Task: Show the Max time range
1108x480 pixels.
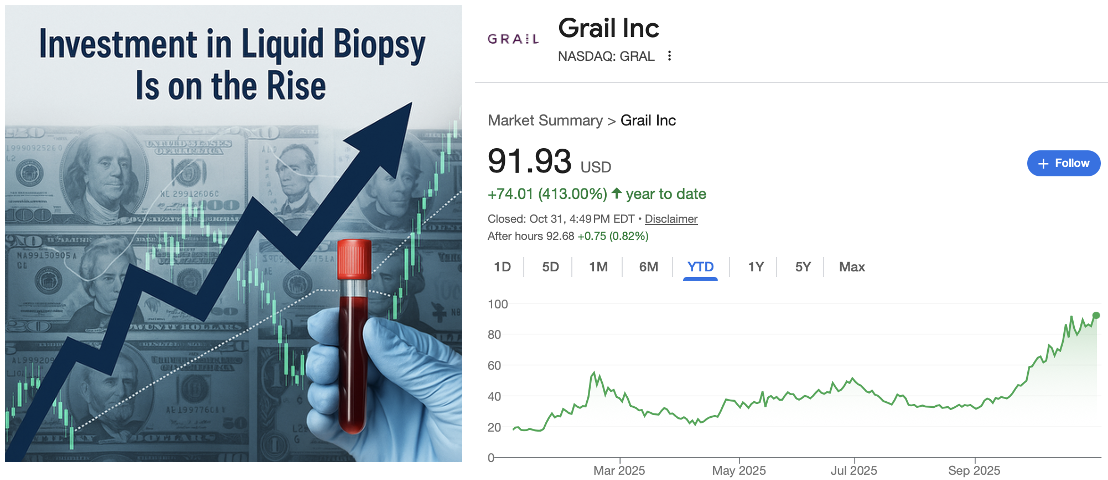Action: point(852,267)
